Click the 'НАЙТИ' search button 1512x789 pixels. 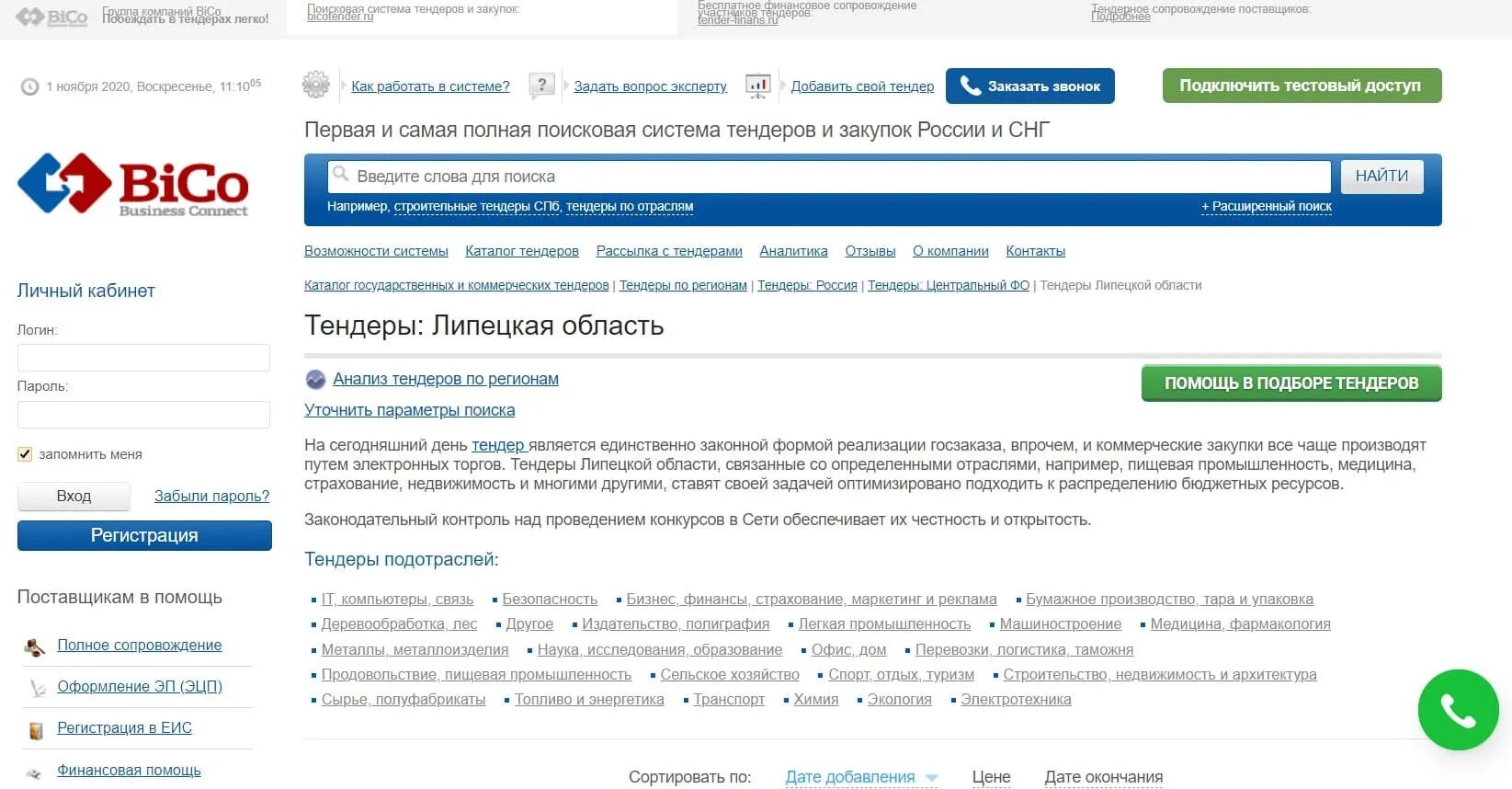pyautogui.click(x=1381, y=176)
